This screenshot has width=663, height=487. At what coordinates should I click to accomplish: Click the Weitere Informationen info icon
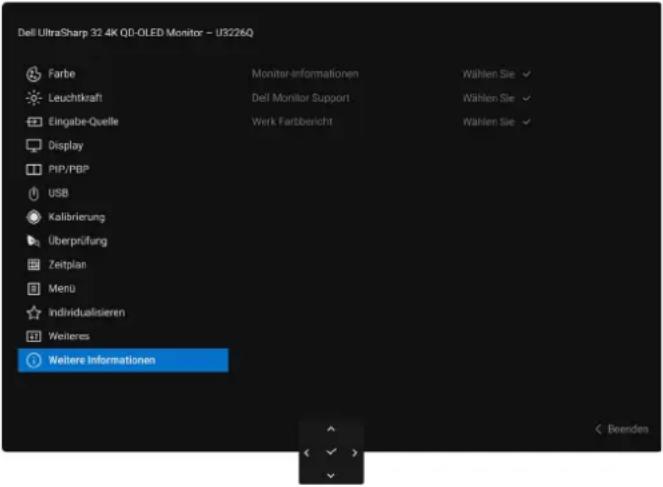[34, 360]
